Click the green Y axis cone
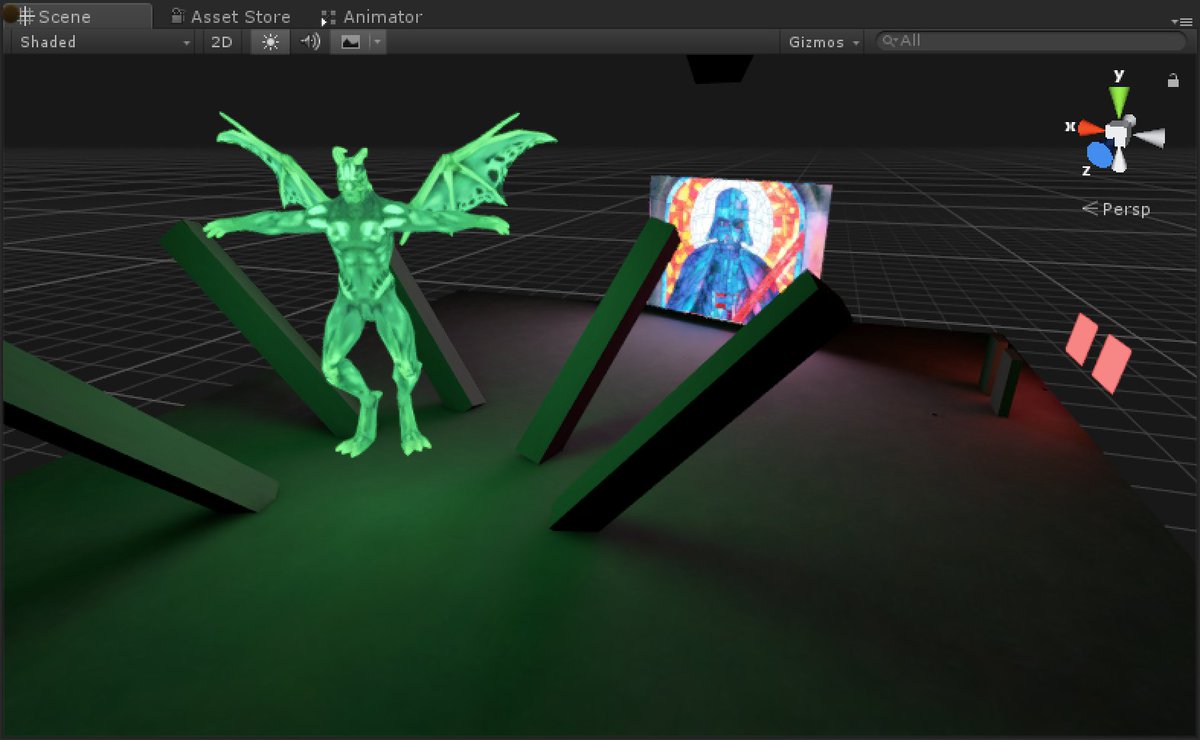 [1119, 100]
